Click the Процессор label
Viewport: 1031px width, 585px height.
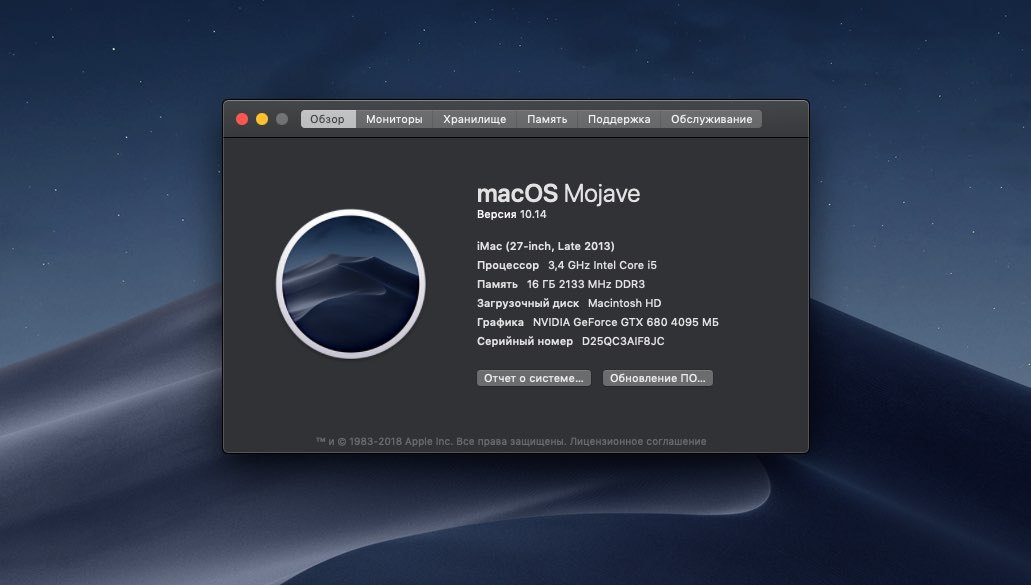508,266
